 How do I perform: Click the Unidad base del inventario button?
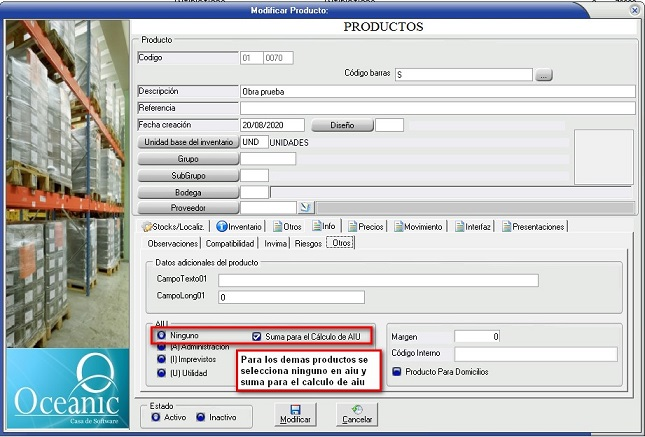click(x=188, y=142)
